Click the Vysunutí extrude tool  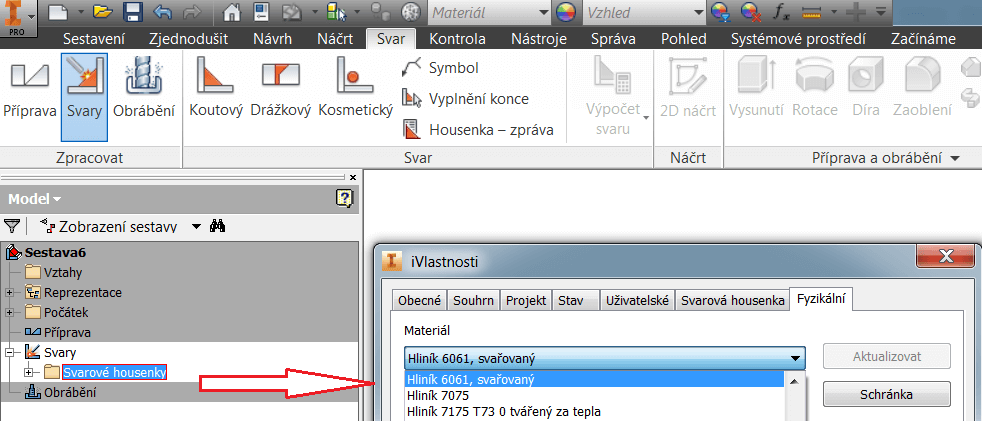(757, 88)
